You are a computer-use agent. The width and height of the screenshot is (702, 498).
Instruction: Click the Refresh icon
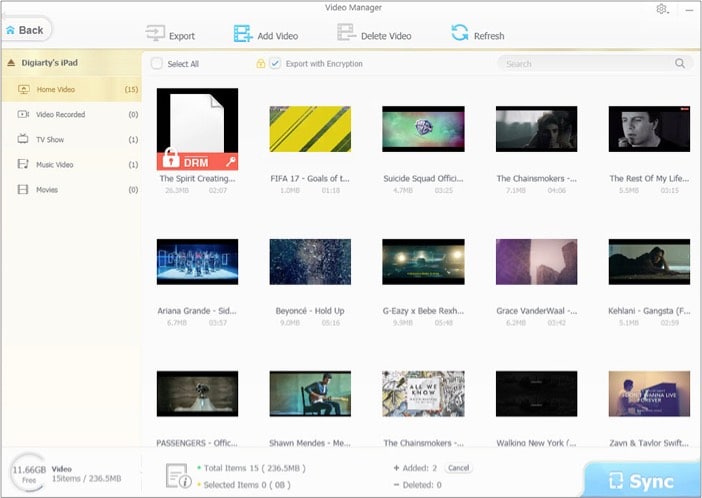coord(460,34)
